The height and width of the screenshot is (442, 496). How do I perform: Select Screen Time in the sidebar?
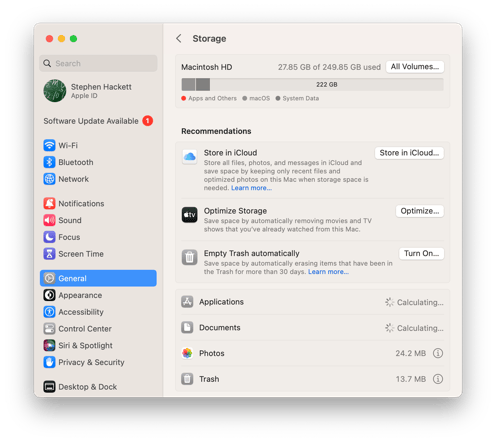point(98,254)
